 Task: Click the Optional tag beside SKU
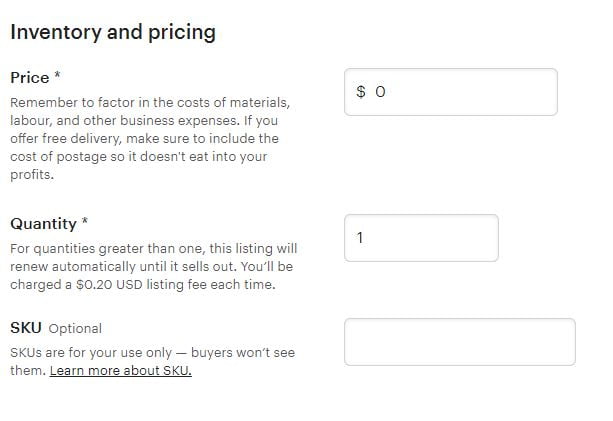(75, 328)
